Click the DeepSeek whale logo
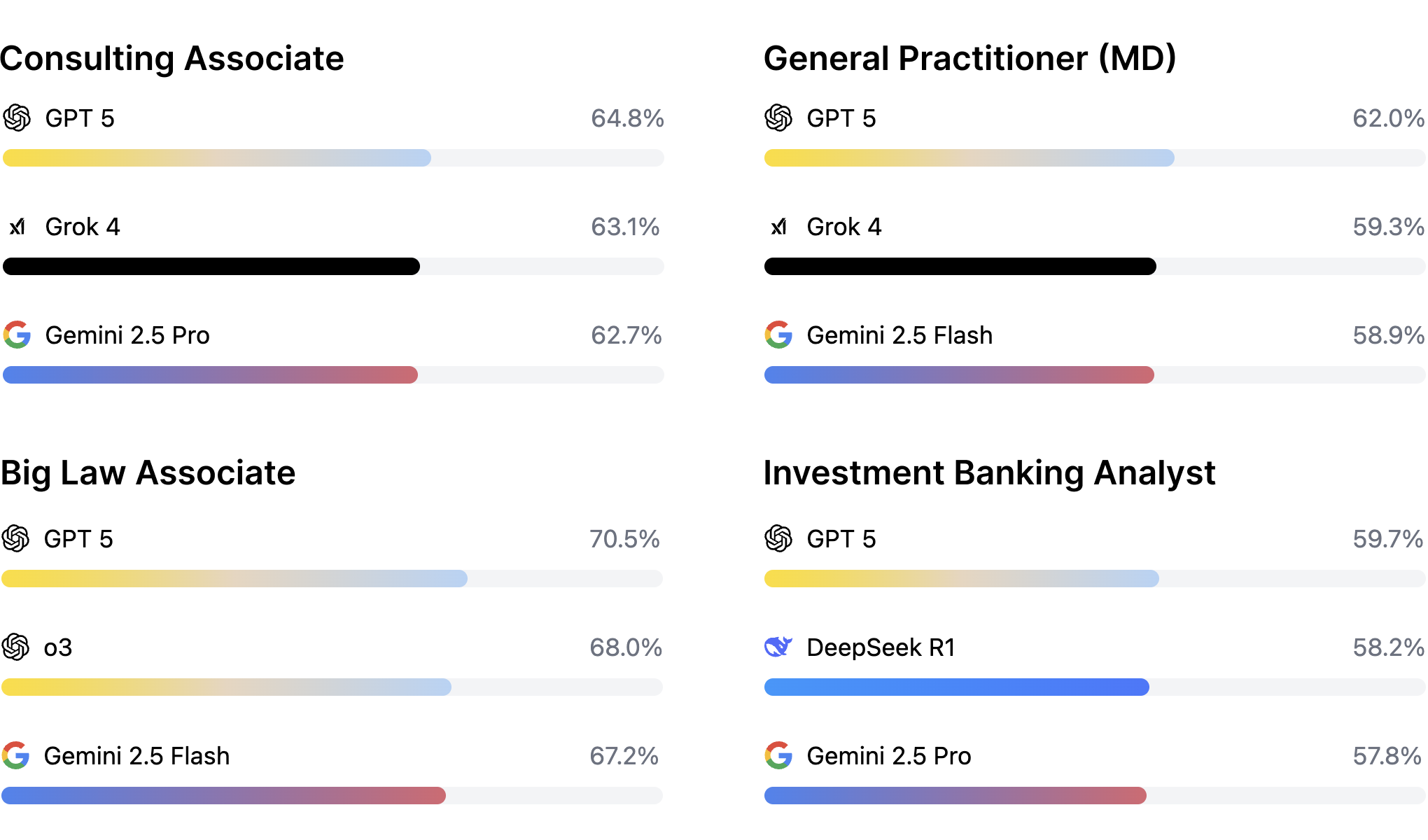Viewport: 1428px width, 840px height. click(x=778, y=647)
